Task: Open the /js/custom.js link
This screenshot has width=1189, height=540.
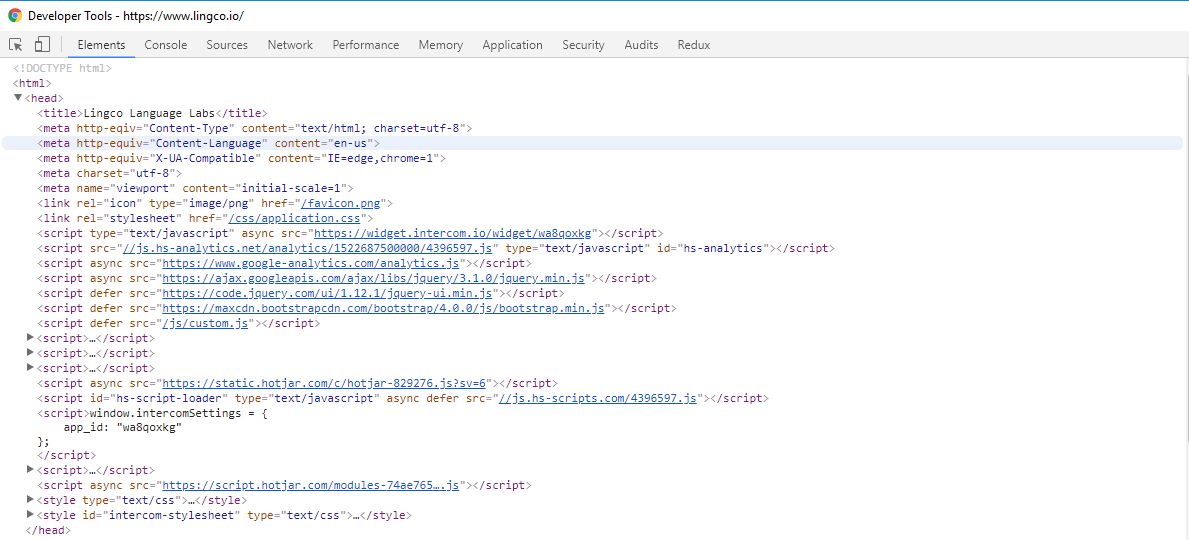Action: pyautogui.click(x=204, y=323)
